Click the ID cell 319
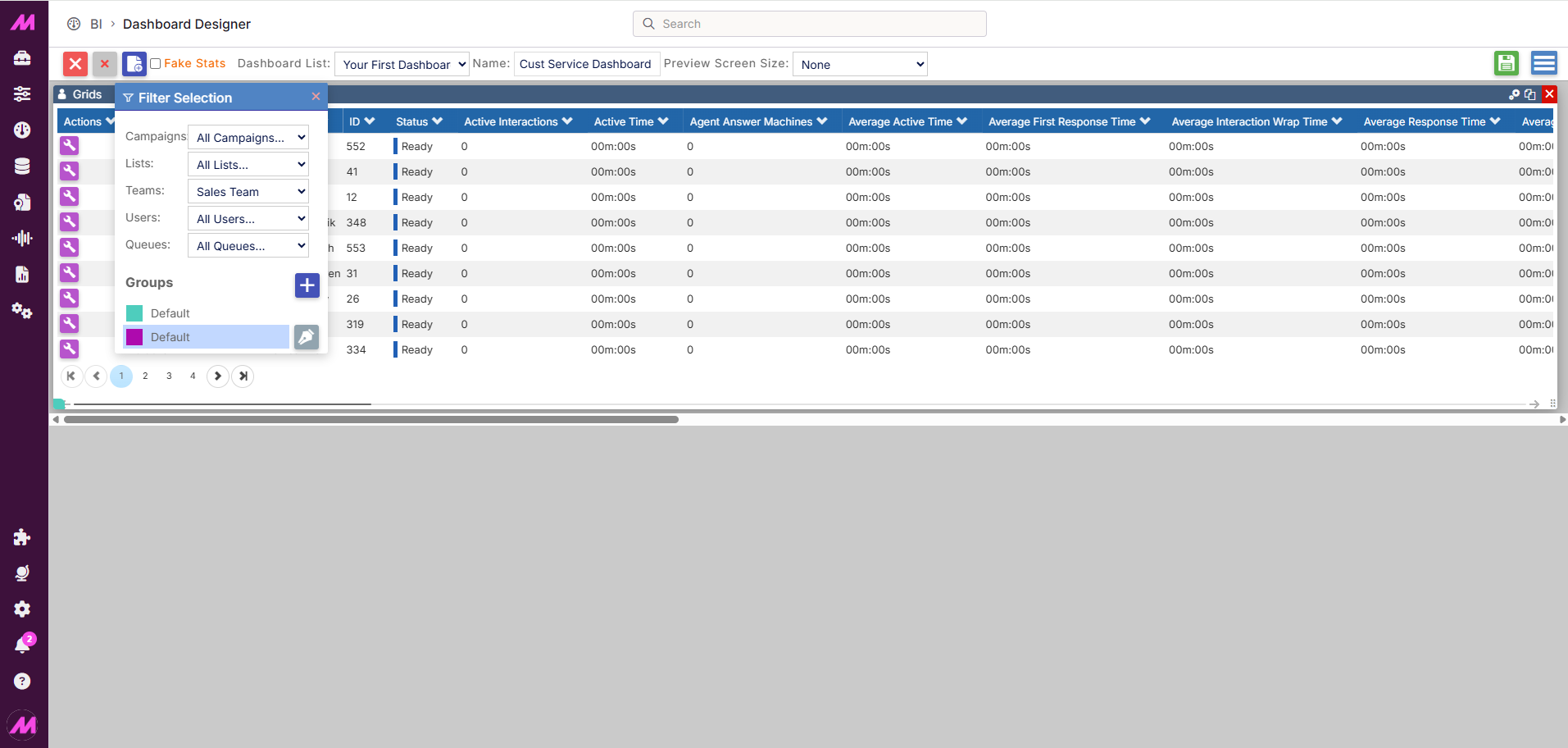This screenshot has width=1568, height=748. [355, 324]
